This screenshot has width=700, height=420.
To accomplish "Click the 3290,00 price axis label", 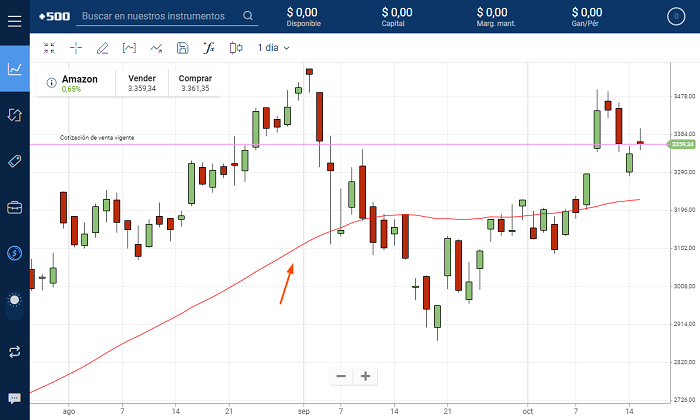I will point(684,172).
